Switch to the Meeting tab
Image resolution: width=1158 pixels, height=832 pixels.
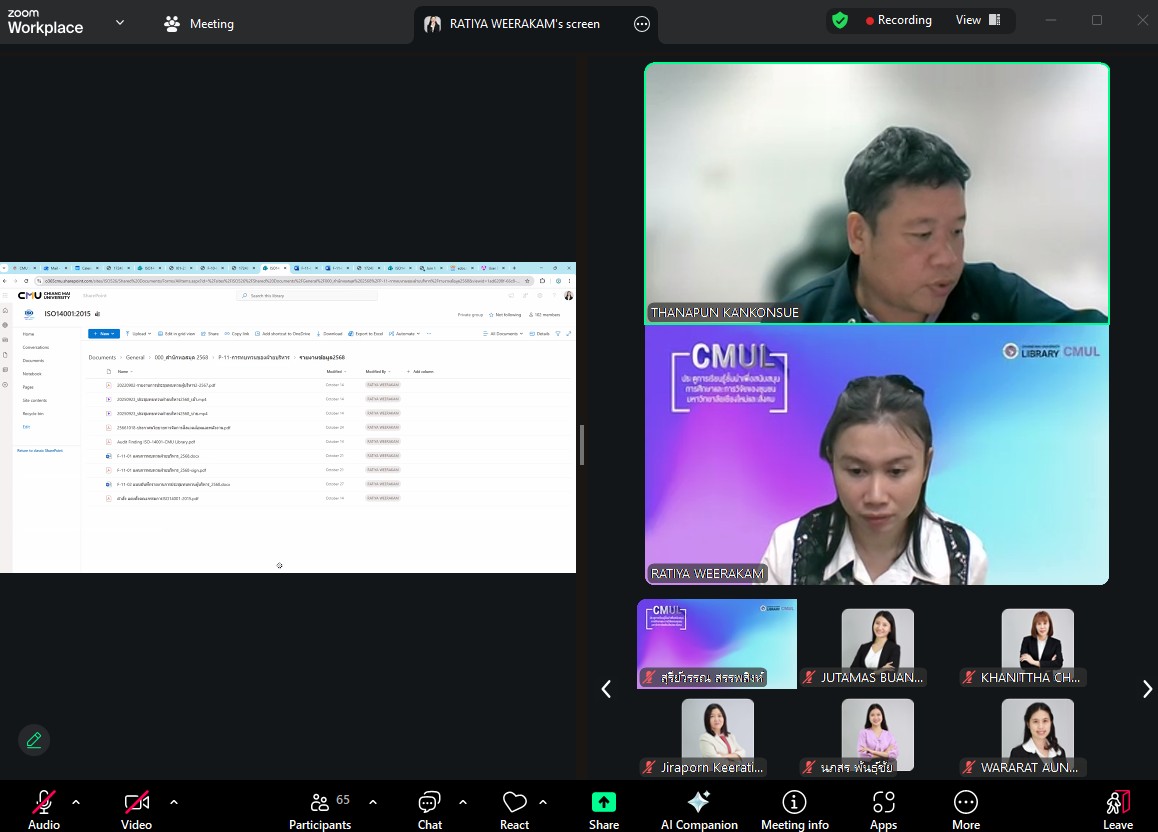[x=199, y=24]
